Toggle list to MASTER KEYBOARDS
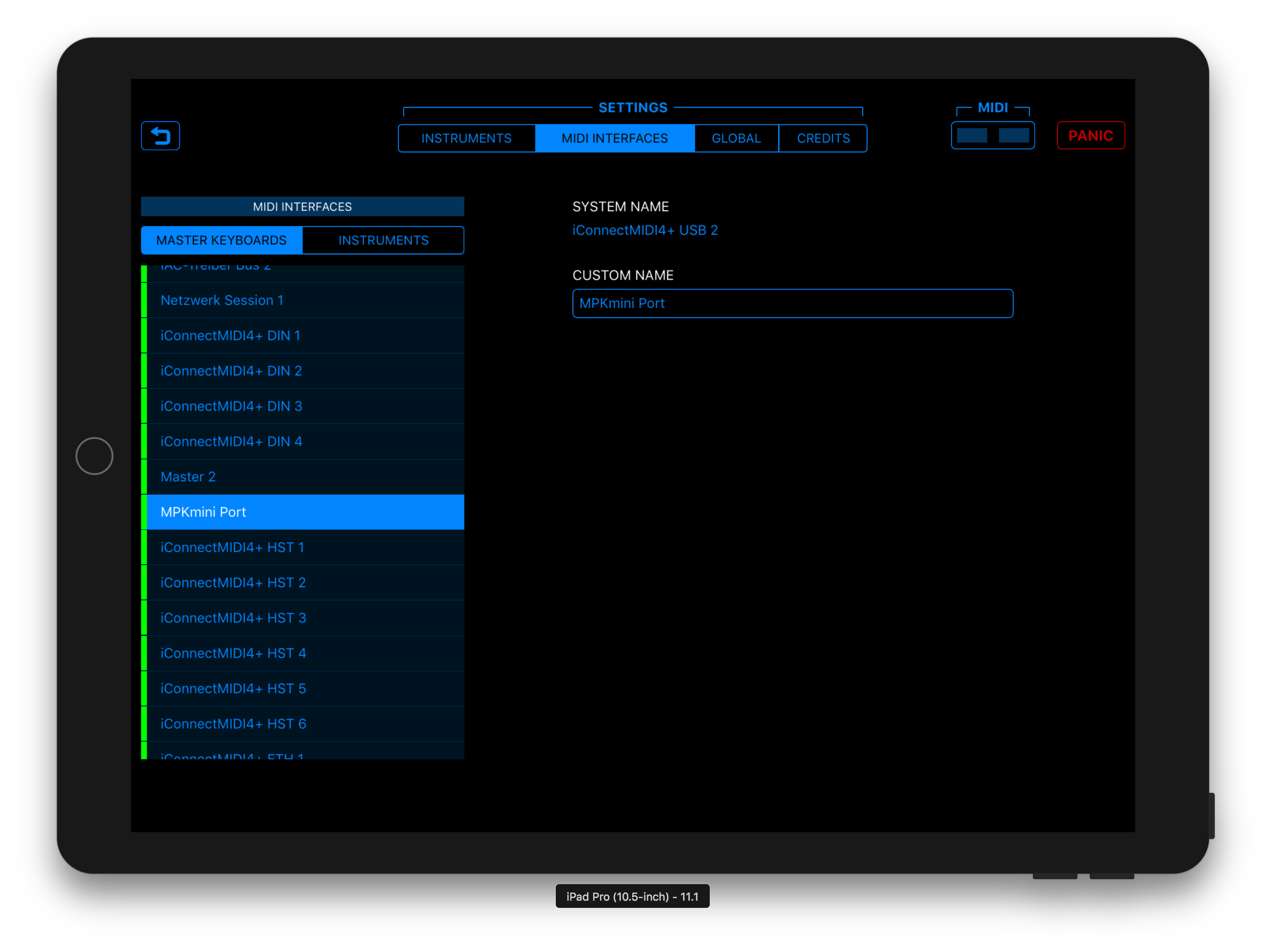The width and height of the screenshot is (1266, 952). pyautogui.click(x=221, y=241)
